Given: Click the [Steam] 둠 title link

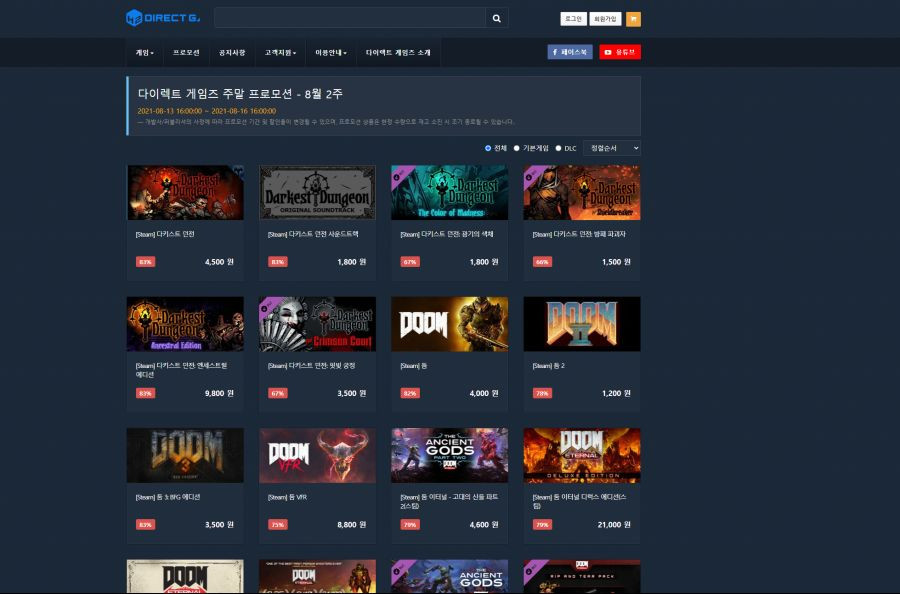Looking at the screenshot, I should [x=413, y=366].
